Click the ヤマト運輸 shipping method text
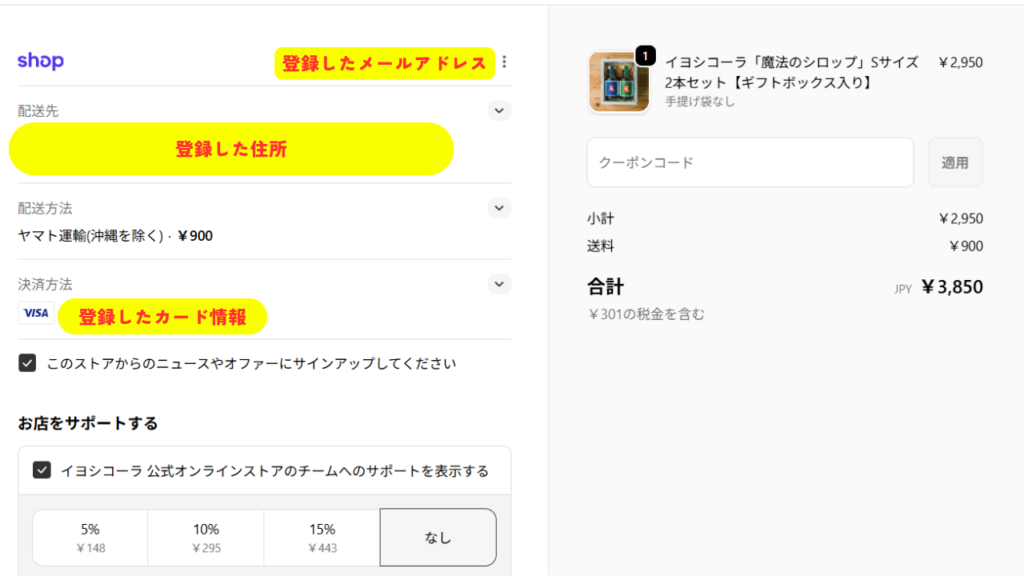 115,236
